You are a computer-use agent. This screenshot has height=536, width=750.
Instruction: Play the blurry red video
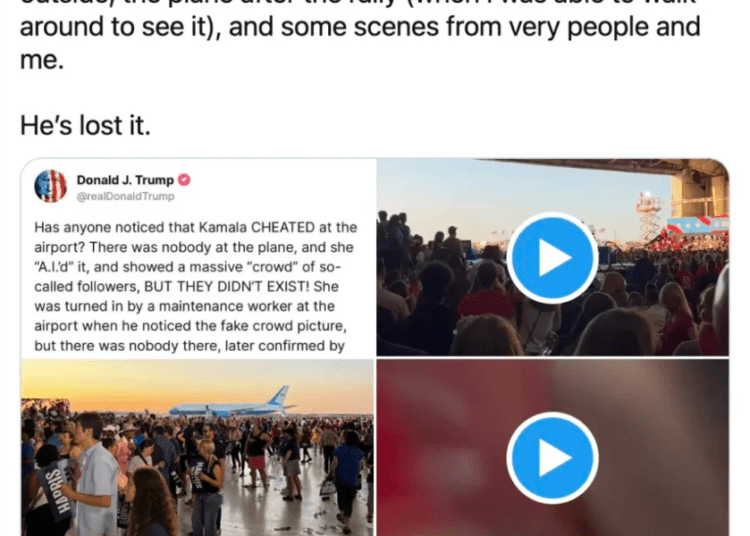click(552, 458)
